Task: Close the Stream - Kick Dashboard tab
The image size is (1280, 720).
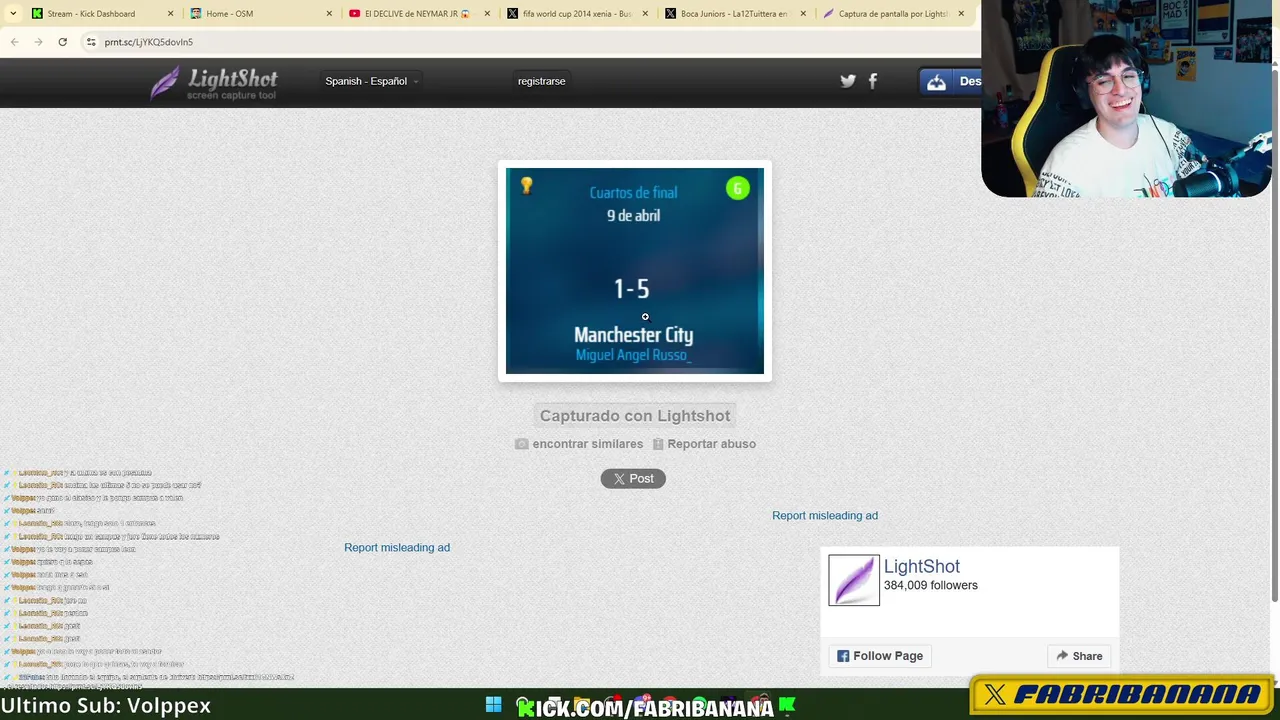Action: (170, 14)
